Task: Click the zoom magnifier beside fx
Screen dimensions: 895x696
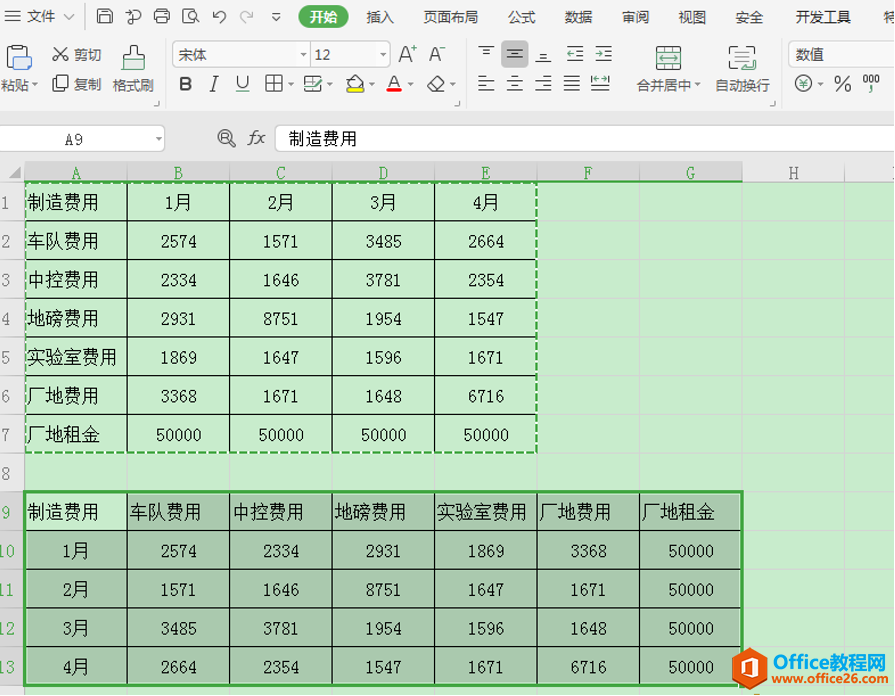Action: tap(227, 138)
